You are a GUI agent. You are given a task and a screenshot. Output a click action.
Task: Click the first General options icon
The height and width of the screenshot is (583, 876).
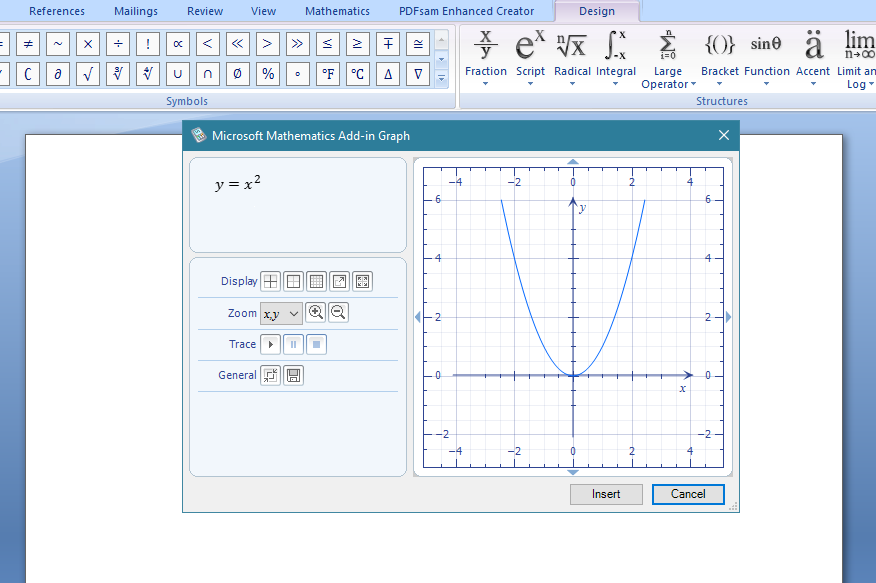270,375
